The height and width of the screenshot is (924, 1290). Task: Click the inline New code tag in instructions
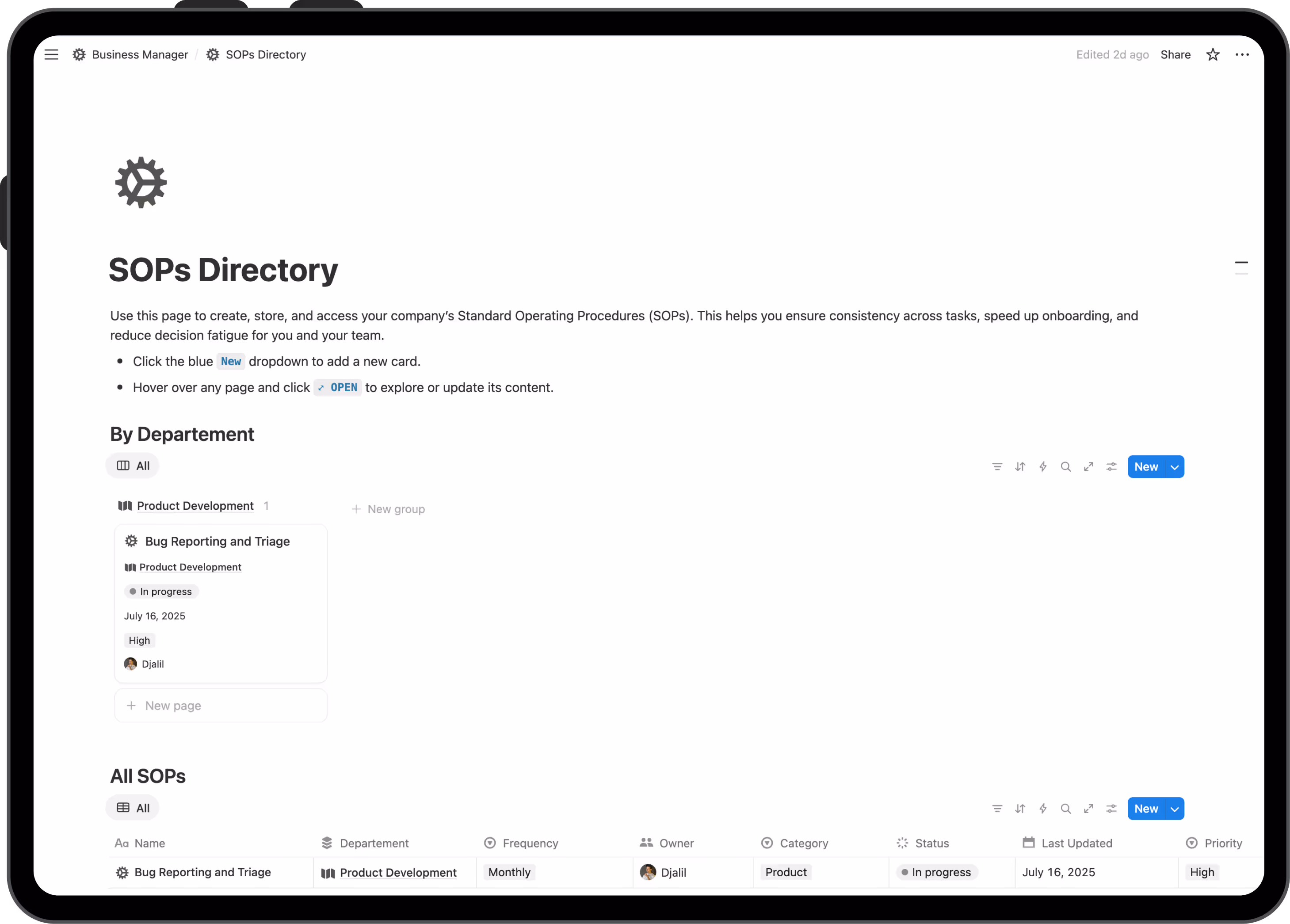coord(231,361)
